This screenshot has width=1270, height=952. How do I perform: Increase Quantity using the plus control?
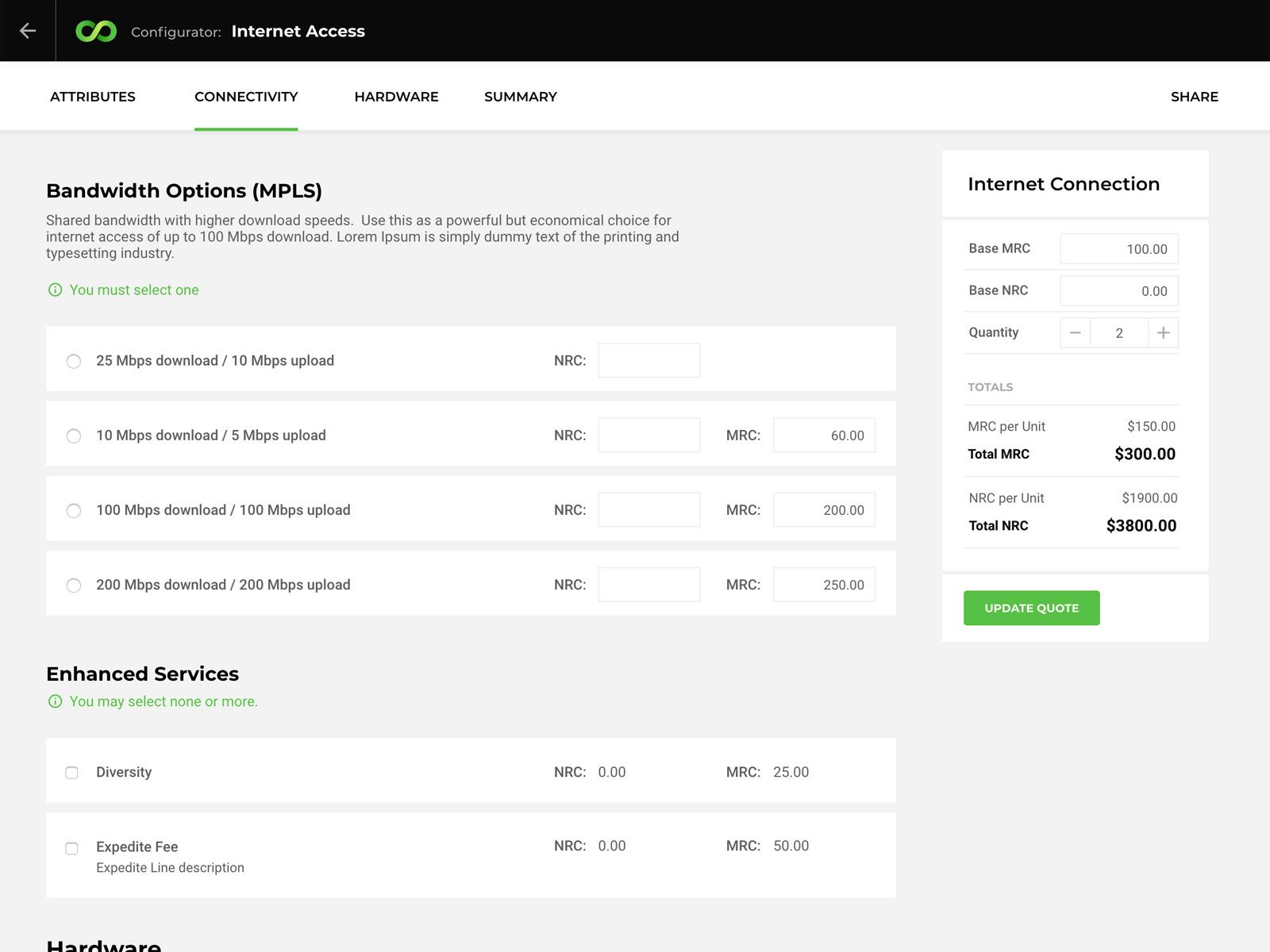pos(1164,332)
